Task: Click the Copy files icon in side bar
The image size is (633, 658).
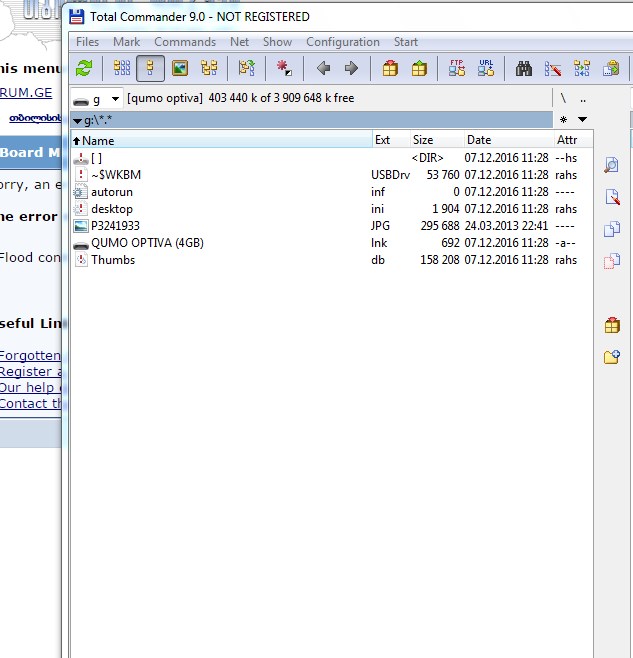Action: click(x=612, y=229)
